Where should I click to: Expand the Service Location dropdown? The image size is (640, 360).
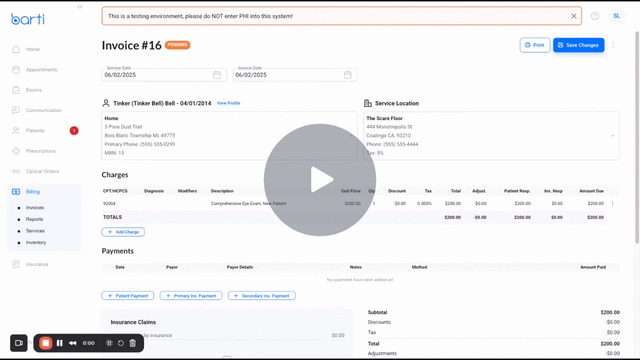pyautogui.click(x=612, y=136)
